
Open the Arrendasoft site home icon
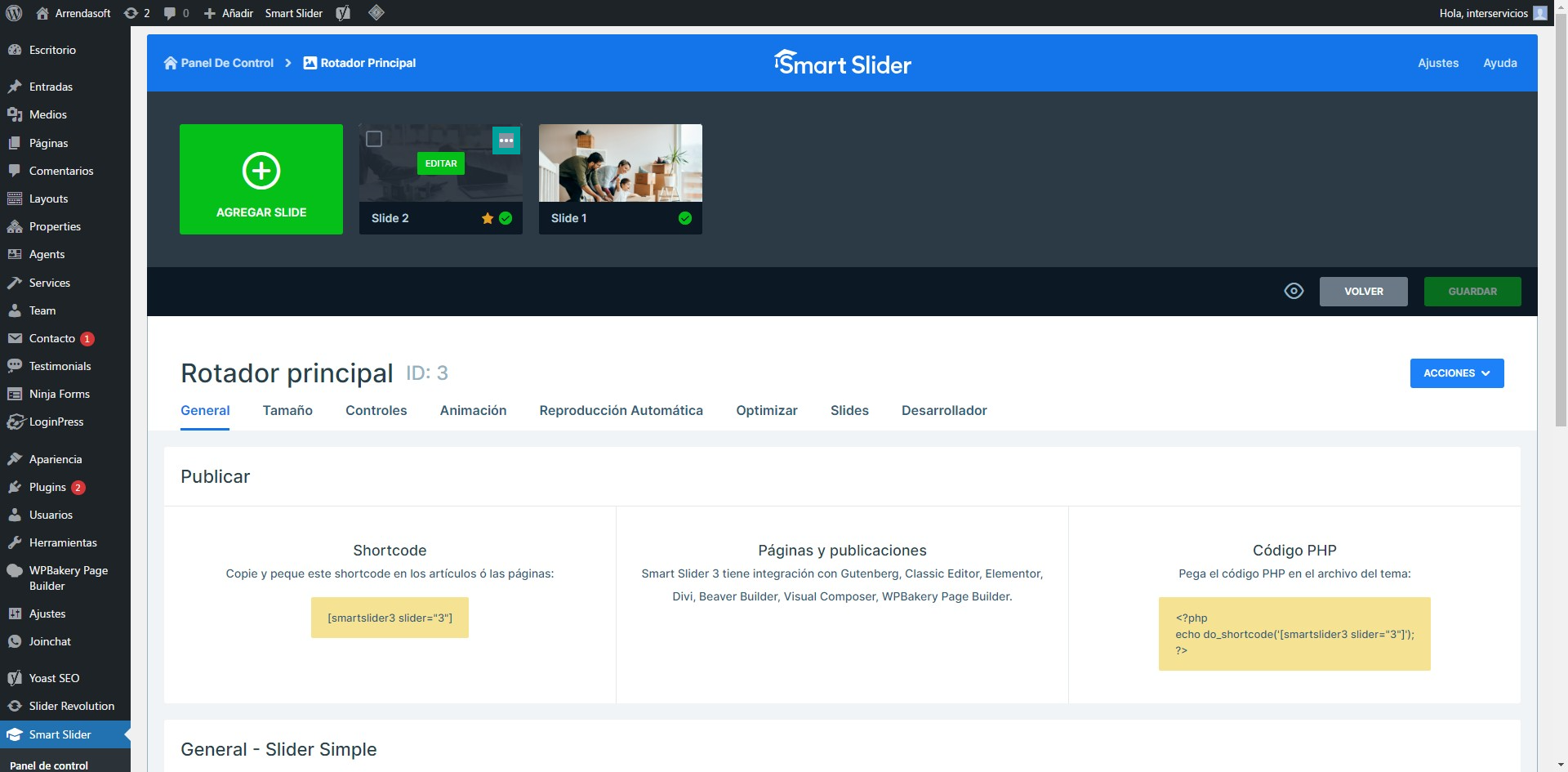pyautogui.click(x=42, y=13)
